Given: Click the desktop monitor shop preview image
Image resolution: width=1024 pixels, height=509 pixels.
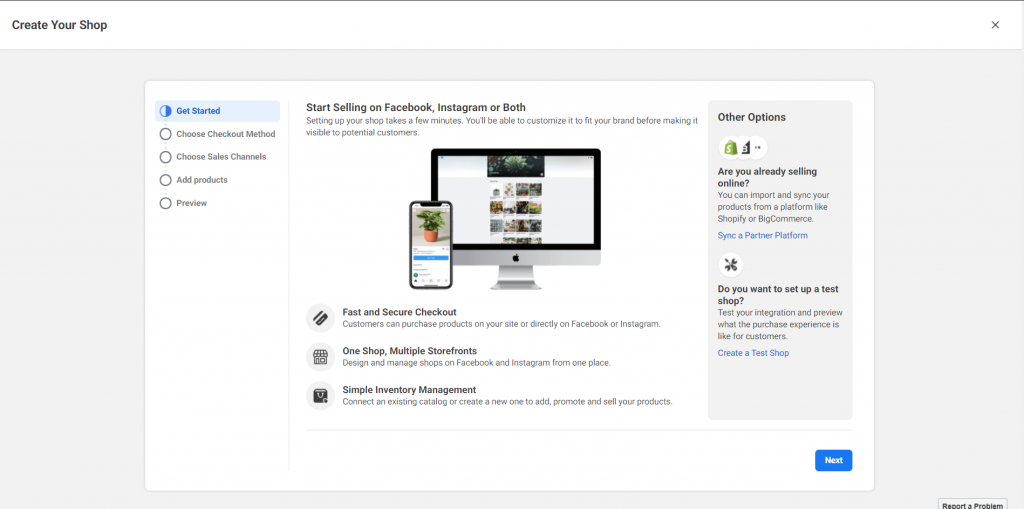Looking at the screenshot, I should pyautogui.click(x=516, y=219).
